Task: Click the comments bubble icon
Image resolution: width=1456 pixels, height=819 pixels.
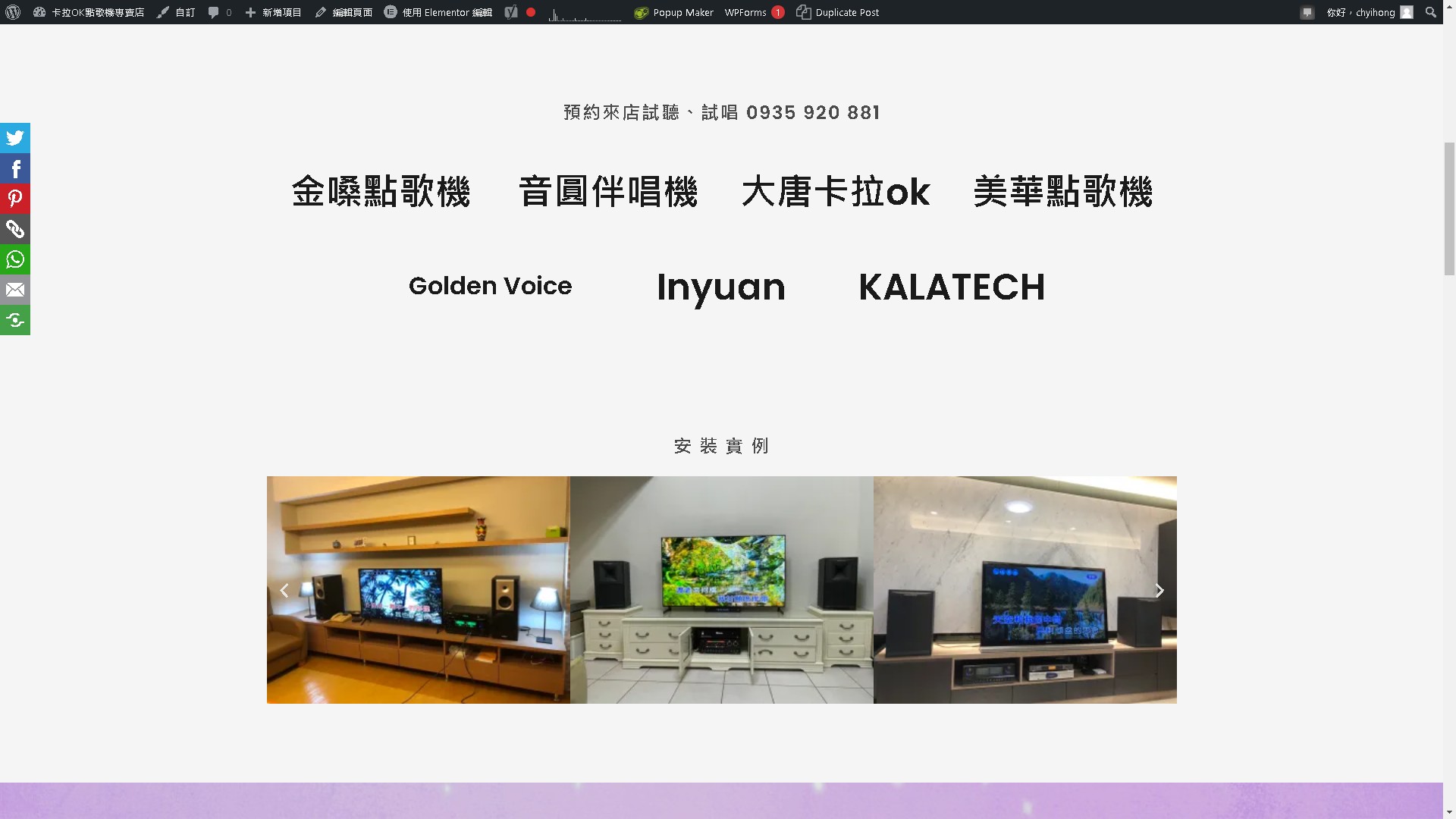Action: coord(213,12)
